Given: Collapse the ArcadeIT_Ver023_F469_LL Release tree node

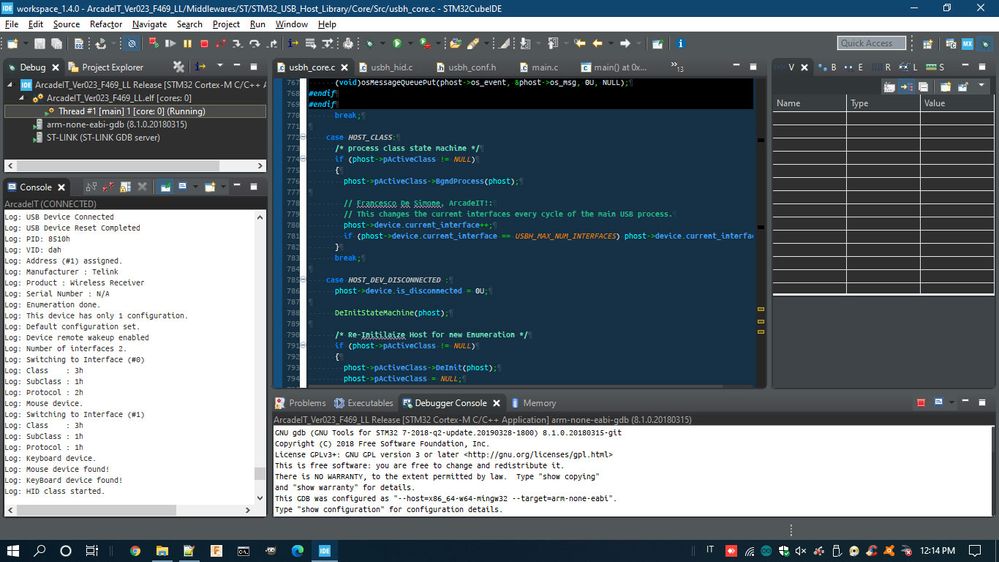Looking at the screenshot, I should coord(10,84).
